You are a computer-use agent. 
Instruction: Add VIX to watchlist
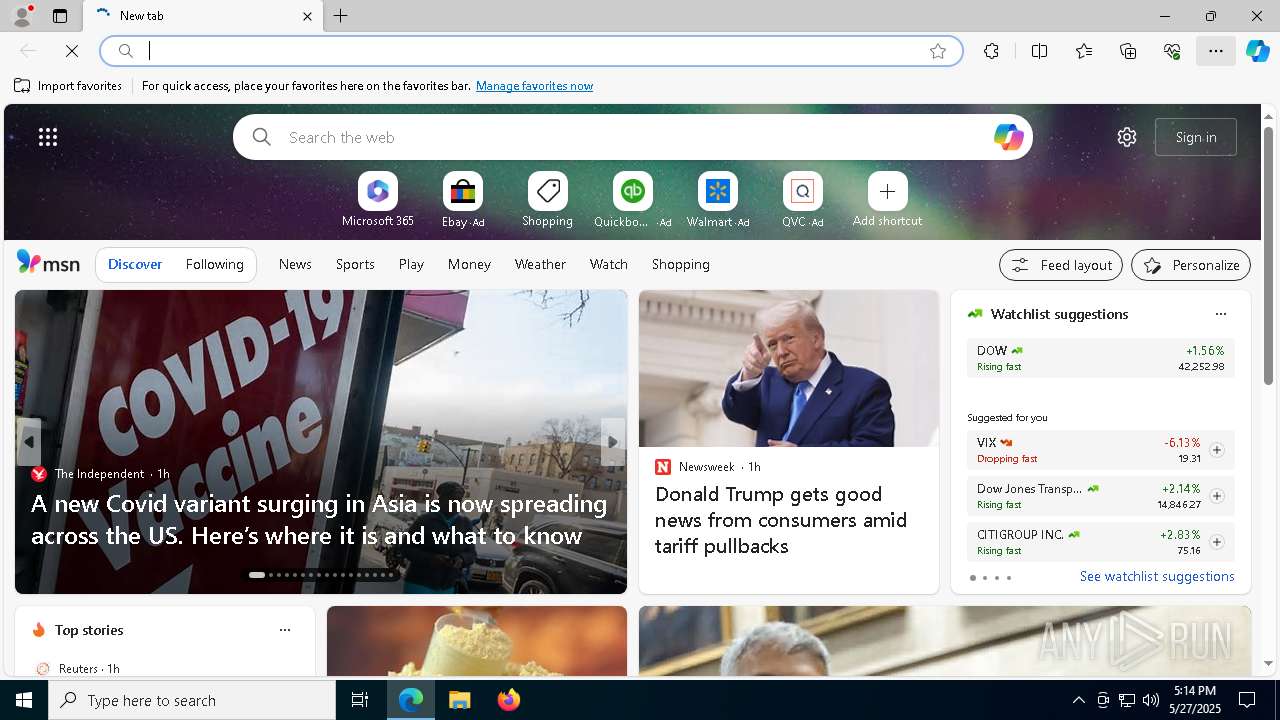pos(1216,450)
